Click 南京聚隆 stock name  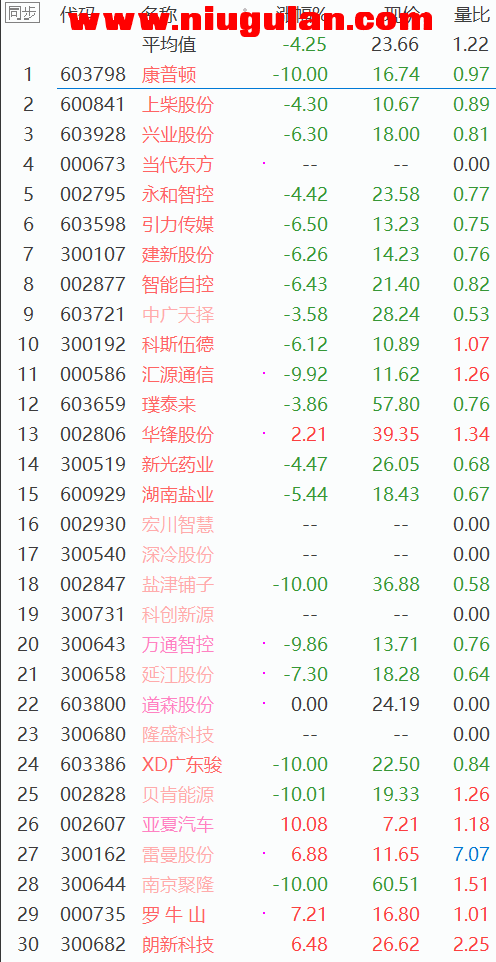coord(177,886)
